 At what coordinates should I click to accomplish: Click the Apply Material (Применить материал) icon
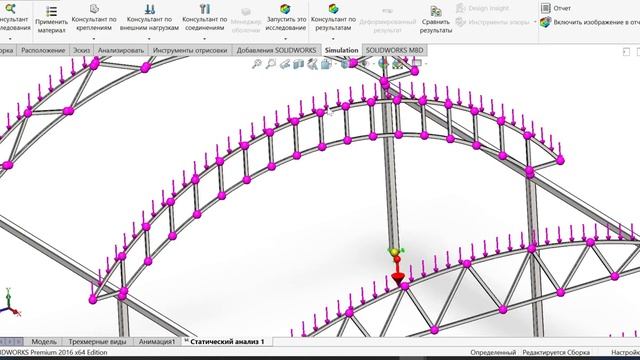tap(51, 11)
